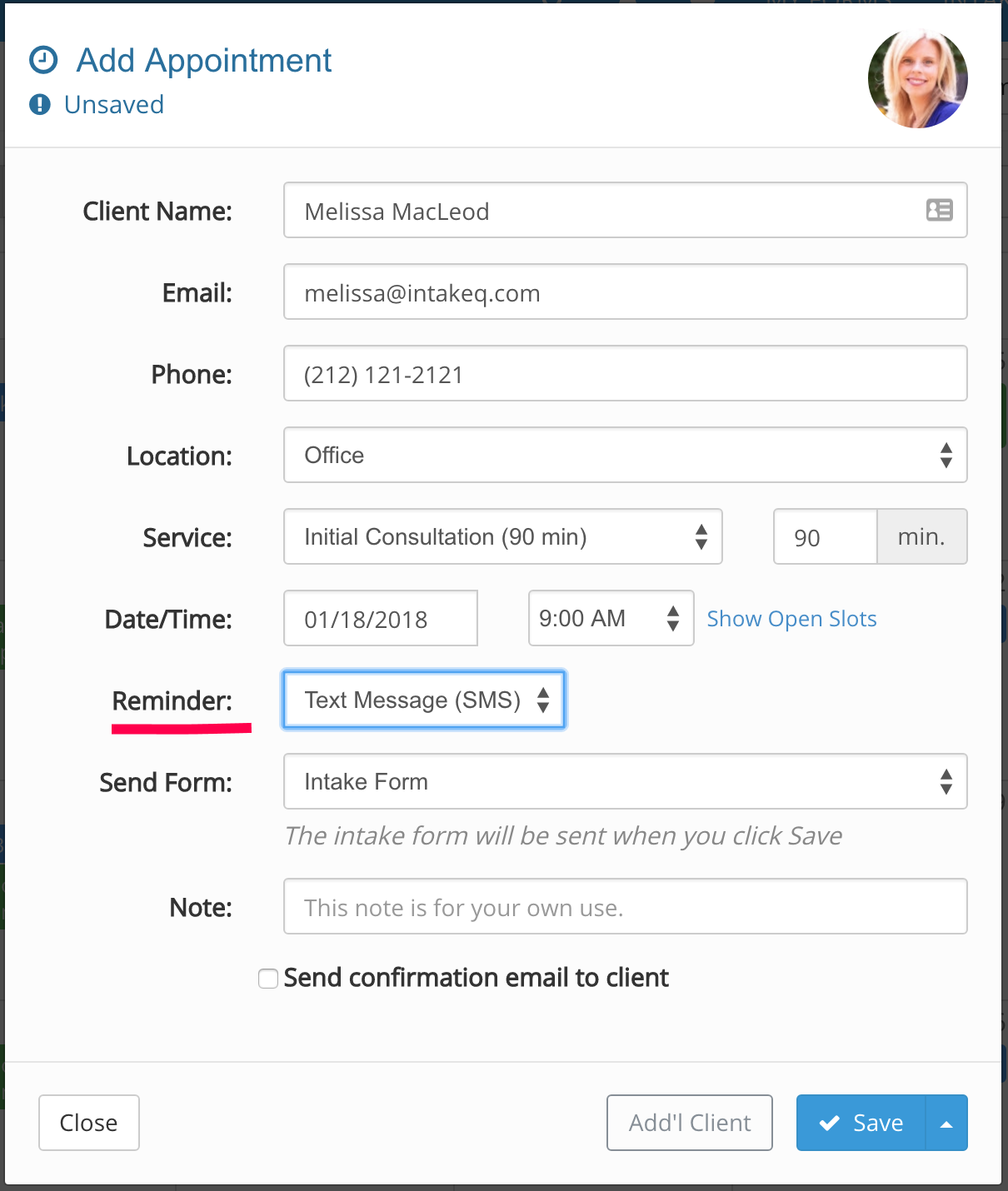Click the Client Name: label
The width and height of the screenshot is (1008, 1191).
(157, 212)
